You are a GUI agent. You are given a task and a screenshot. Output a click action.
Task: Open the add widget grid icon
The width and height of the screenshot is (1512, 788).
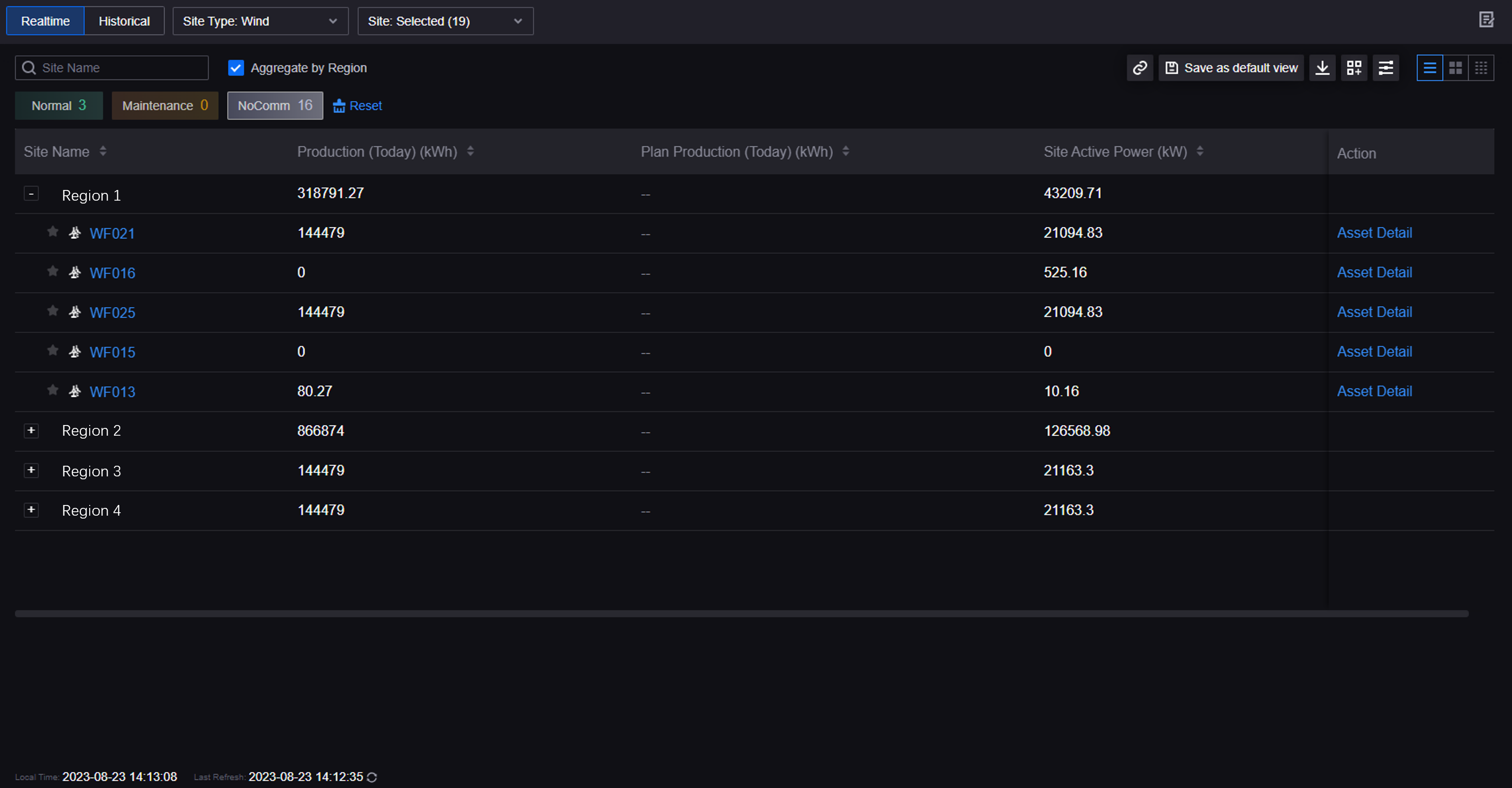(1353, 68)
